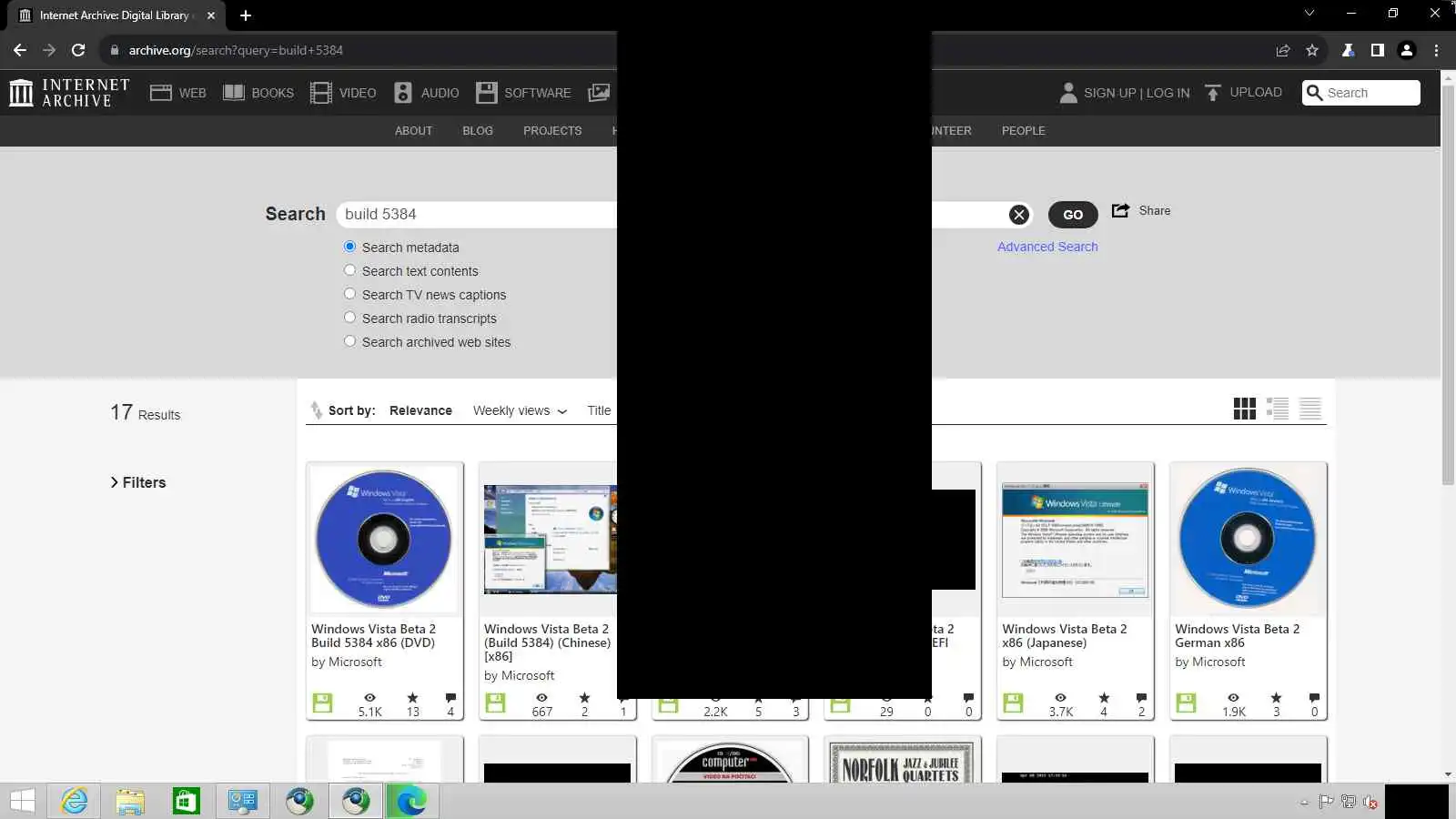
Task: Open the Images section icon
Action: (x=599, y=93)
